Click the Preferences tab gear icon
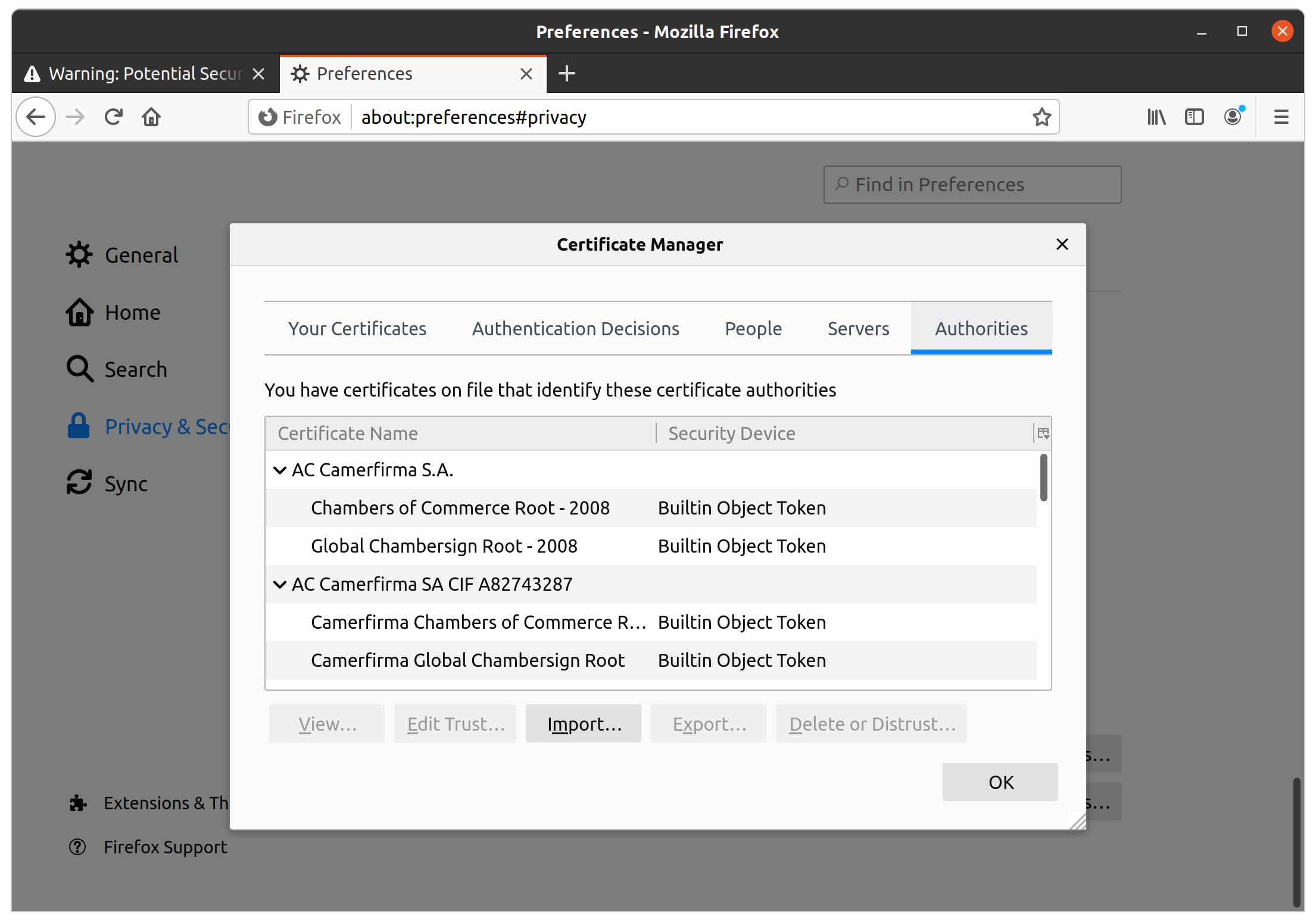 coord(300,74)
